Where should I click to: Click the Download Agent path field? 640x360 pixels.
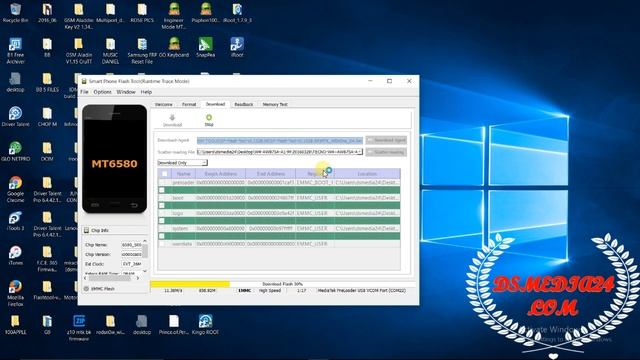point(280,140)
